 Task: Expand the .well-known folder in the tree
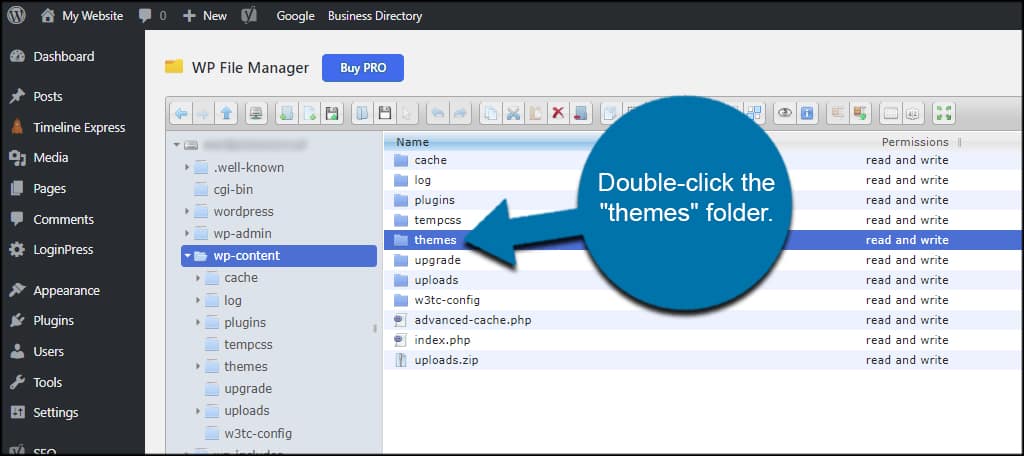187,168
